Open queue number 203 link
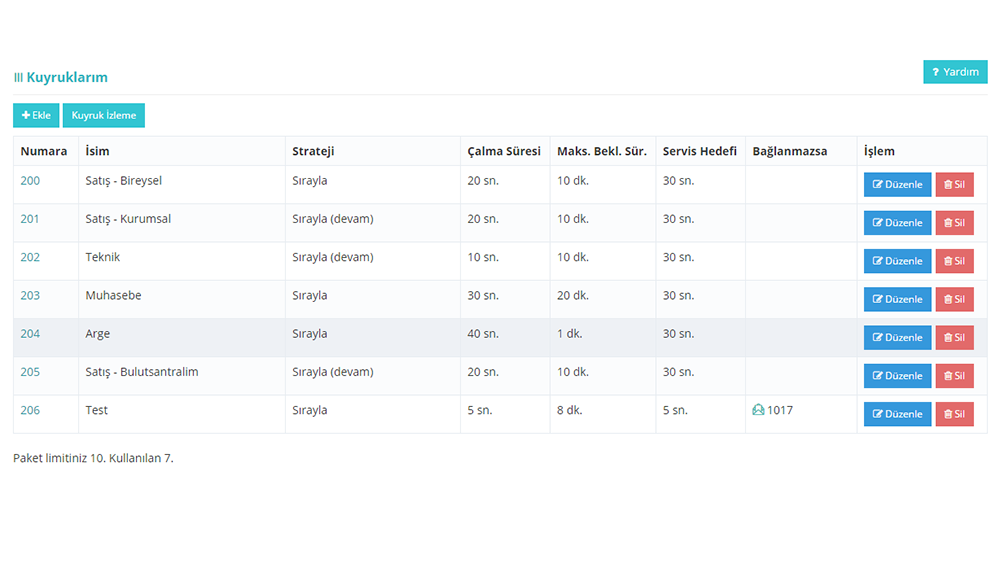1000x565 pixels. point(30,296)
